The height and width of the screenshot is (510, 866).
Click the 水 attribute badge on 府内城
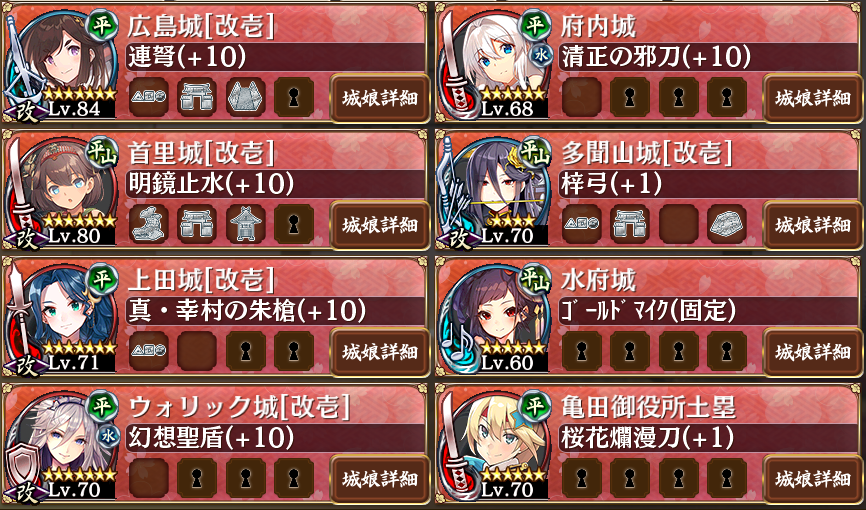pos(541,56)
